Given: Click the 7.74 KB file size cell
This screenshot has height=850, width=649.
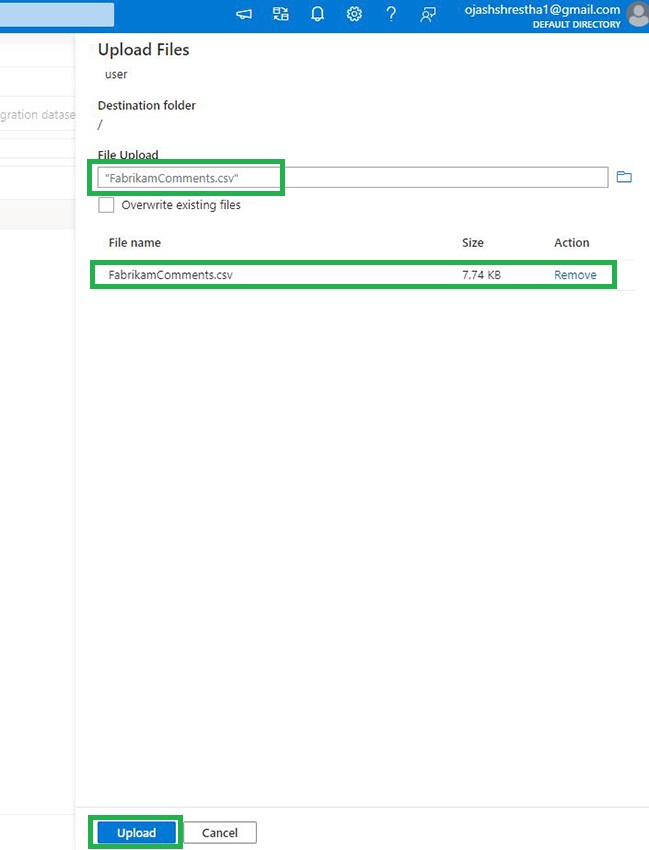Looking at the screenshot, I should [481, 275].
